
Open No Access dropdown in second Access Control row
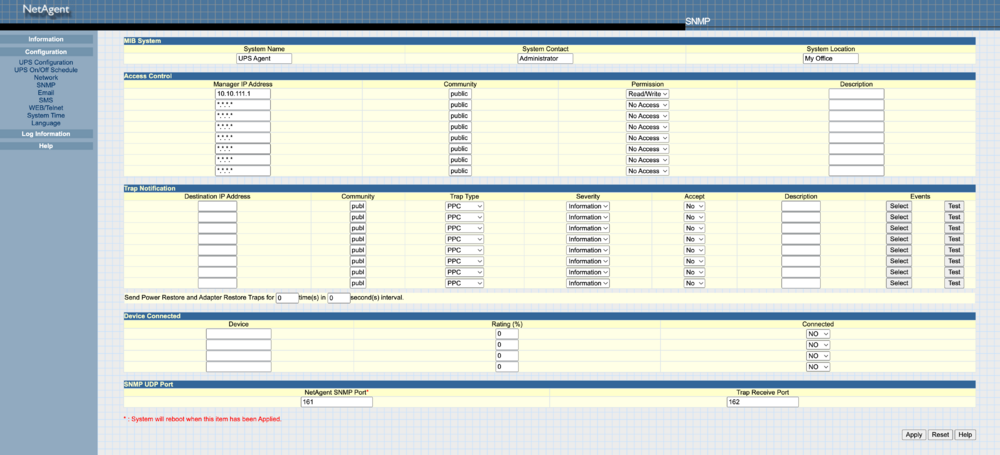pos(647,105)
